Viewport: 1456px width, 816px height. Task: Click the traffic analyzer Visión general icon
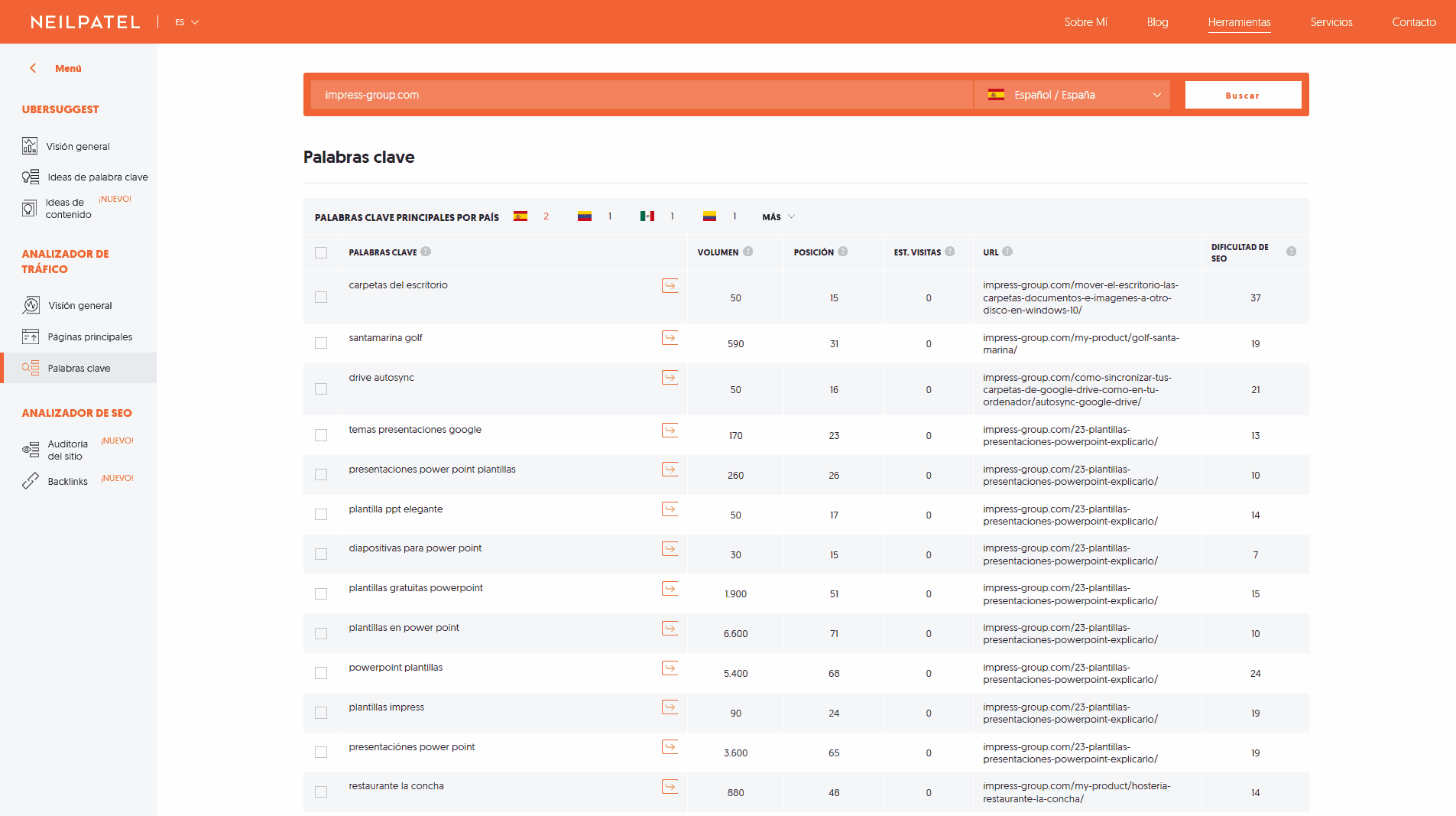click(31, 305)
